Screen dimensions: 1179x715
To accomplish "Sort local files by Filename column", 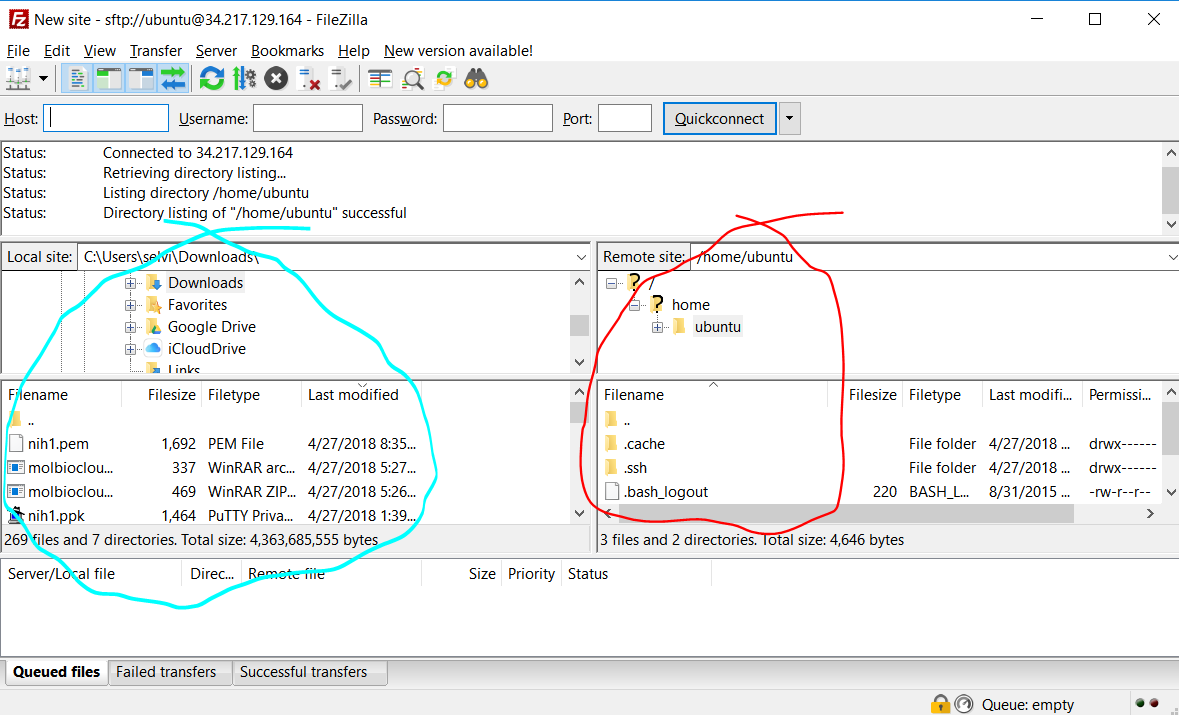I will pyautogui.click(x=62, y=395).
